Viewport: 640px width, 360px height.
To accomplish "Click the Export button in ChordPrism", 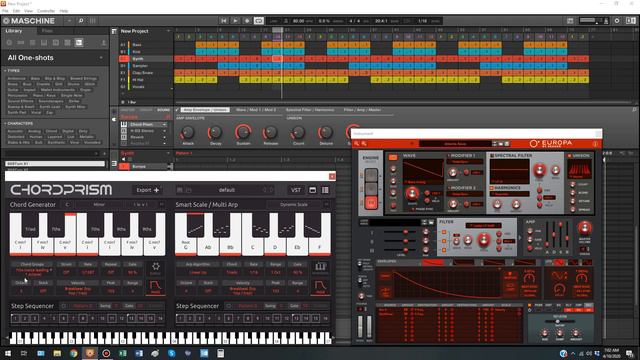I will (147, 190).
